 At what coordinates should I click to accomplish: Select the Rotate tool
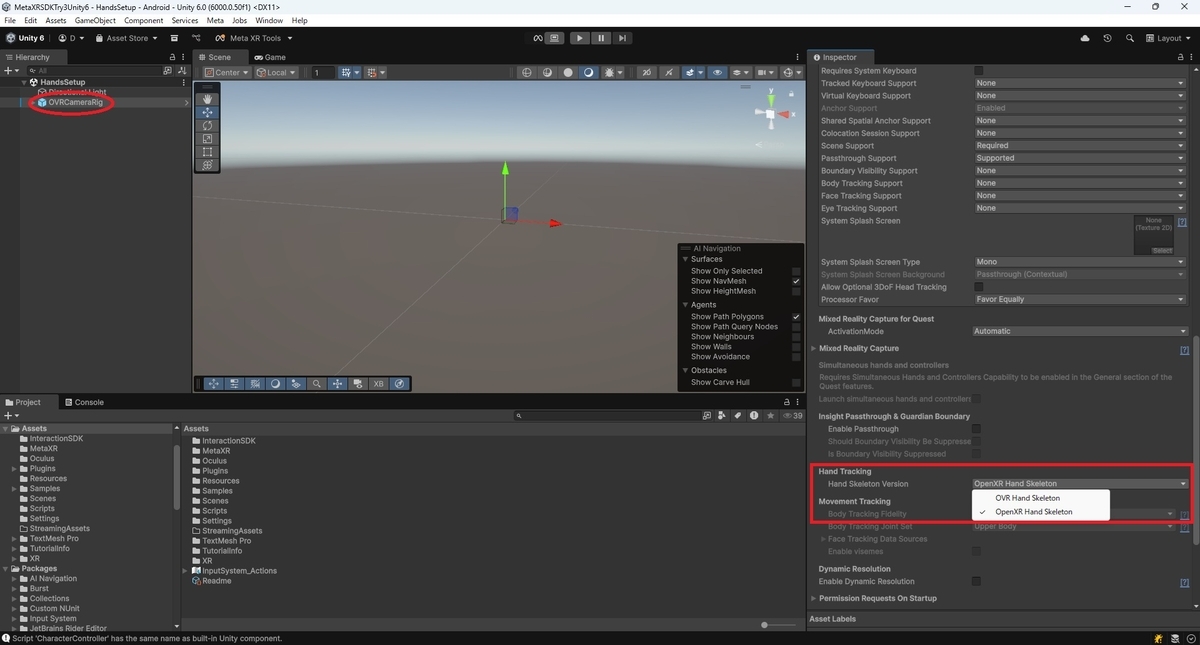point(207,126)
